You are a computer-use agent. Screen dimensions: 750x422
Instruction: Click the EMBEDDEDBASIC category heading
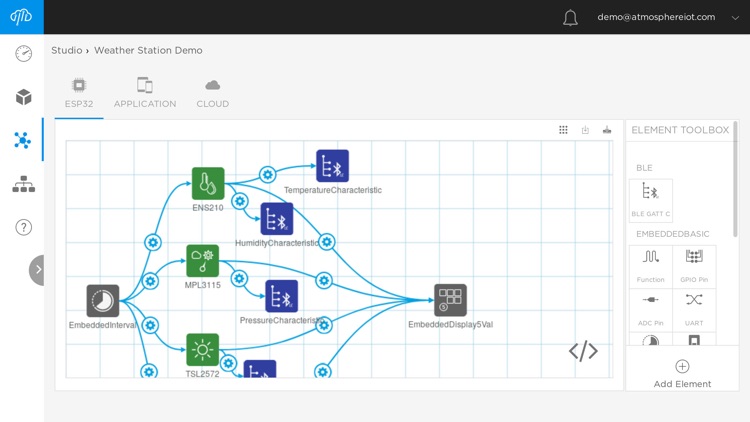[673, 234]
